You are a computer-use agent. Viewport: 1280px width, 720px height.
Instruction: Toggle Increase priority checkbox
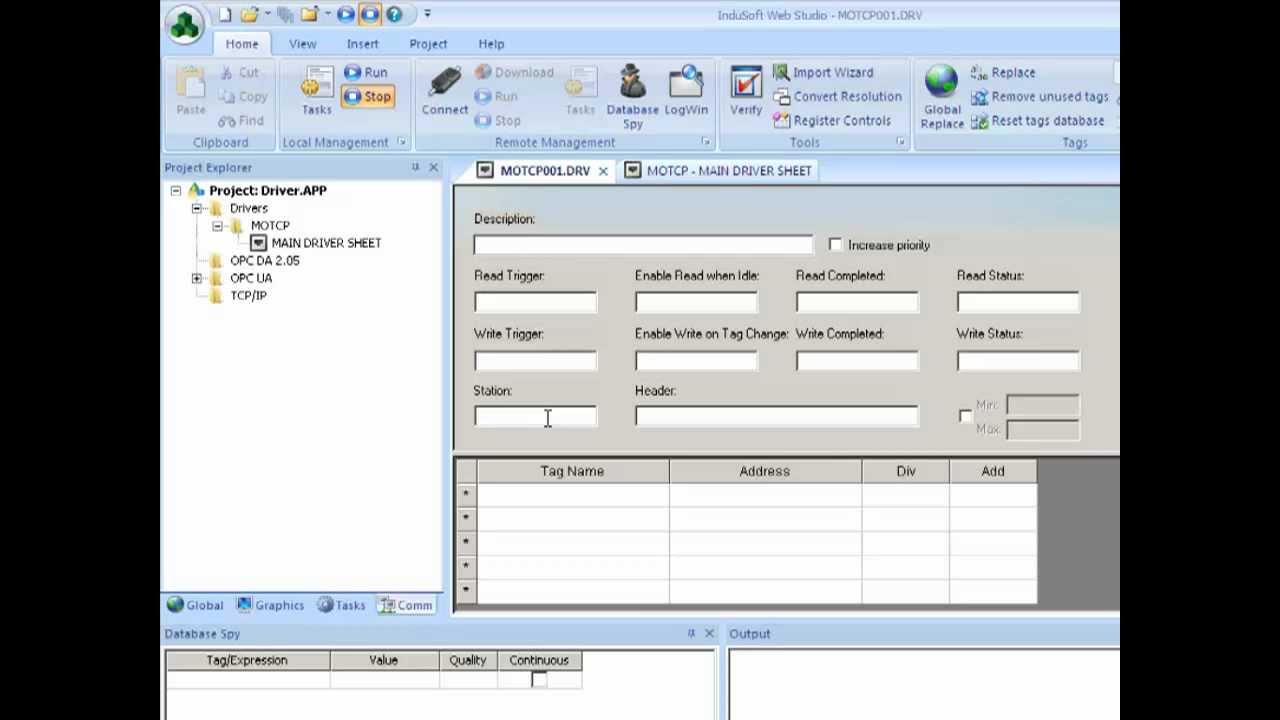coord(835,245)
